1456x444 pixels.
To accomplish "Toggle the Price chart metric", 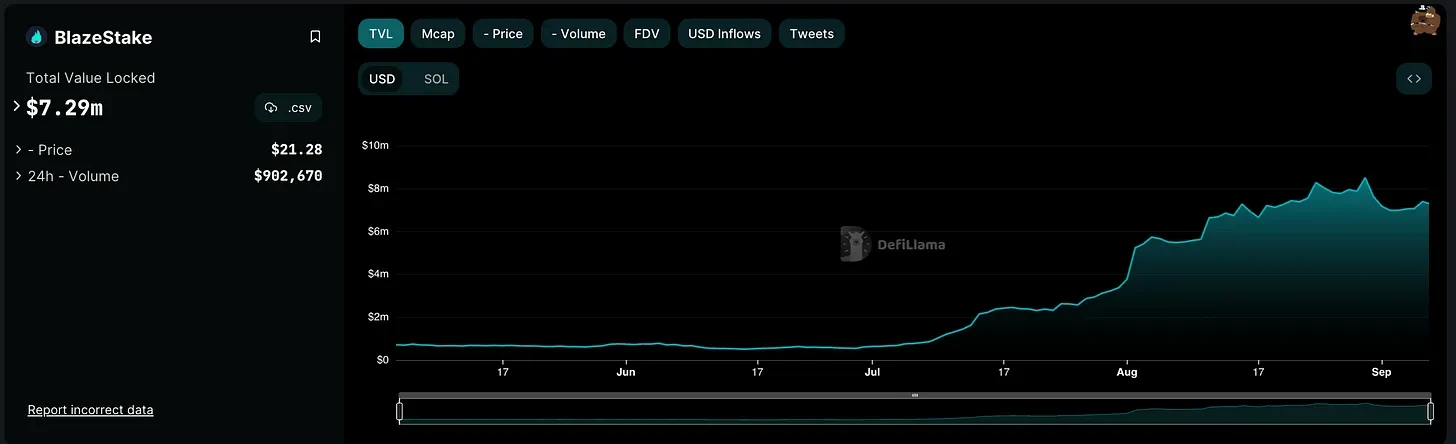I will coord(503,33).
